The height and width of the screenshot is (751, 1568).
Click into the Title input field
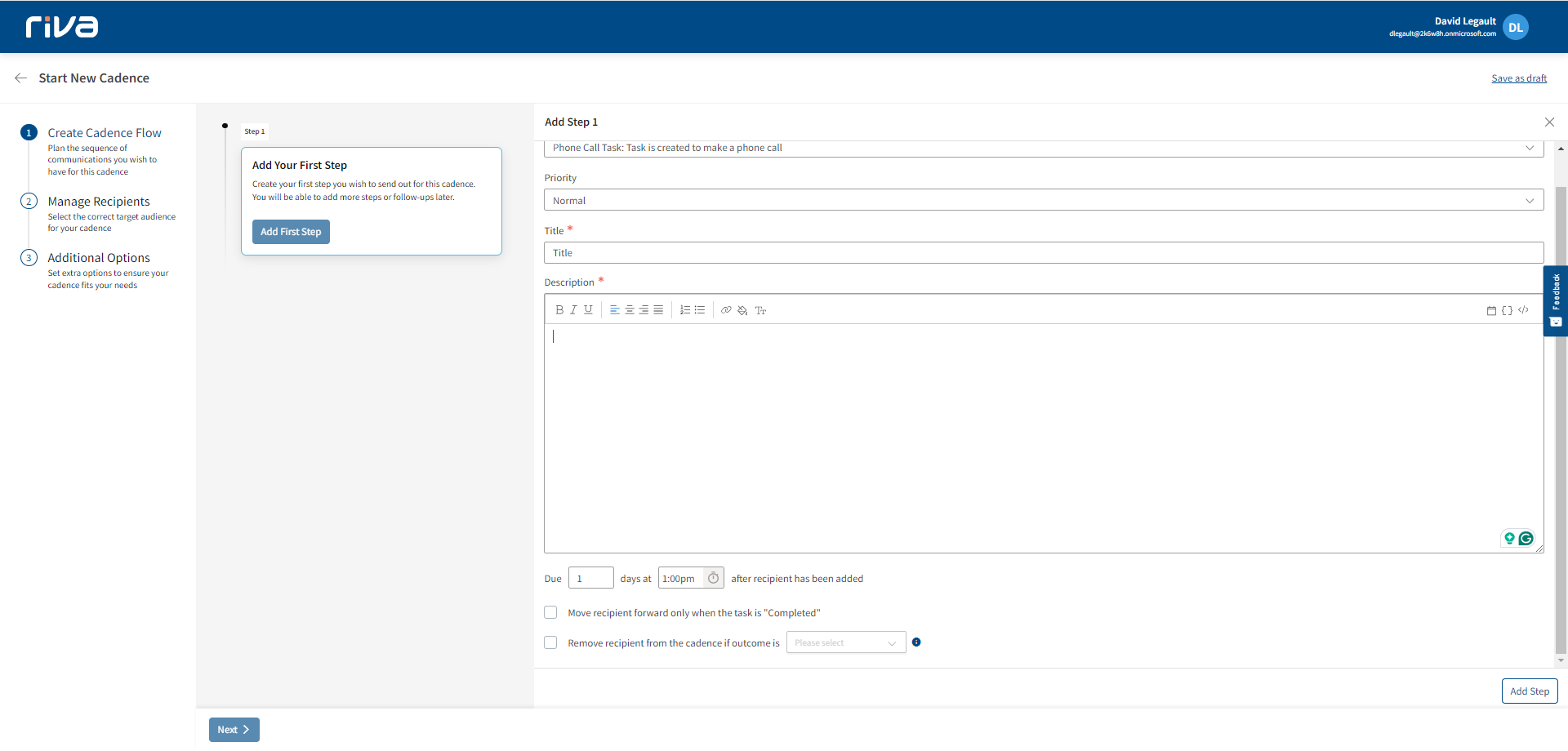click(x=1043, y=253)
